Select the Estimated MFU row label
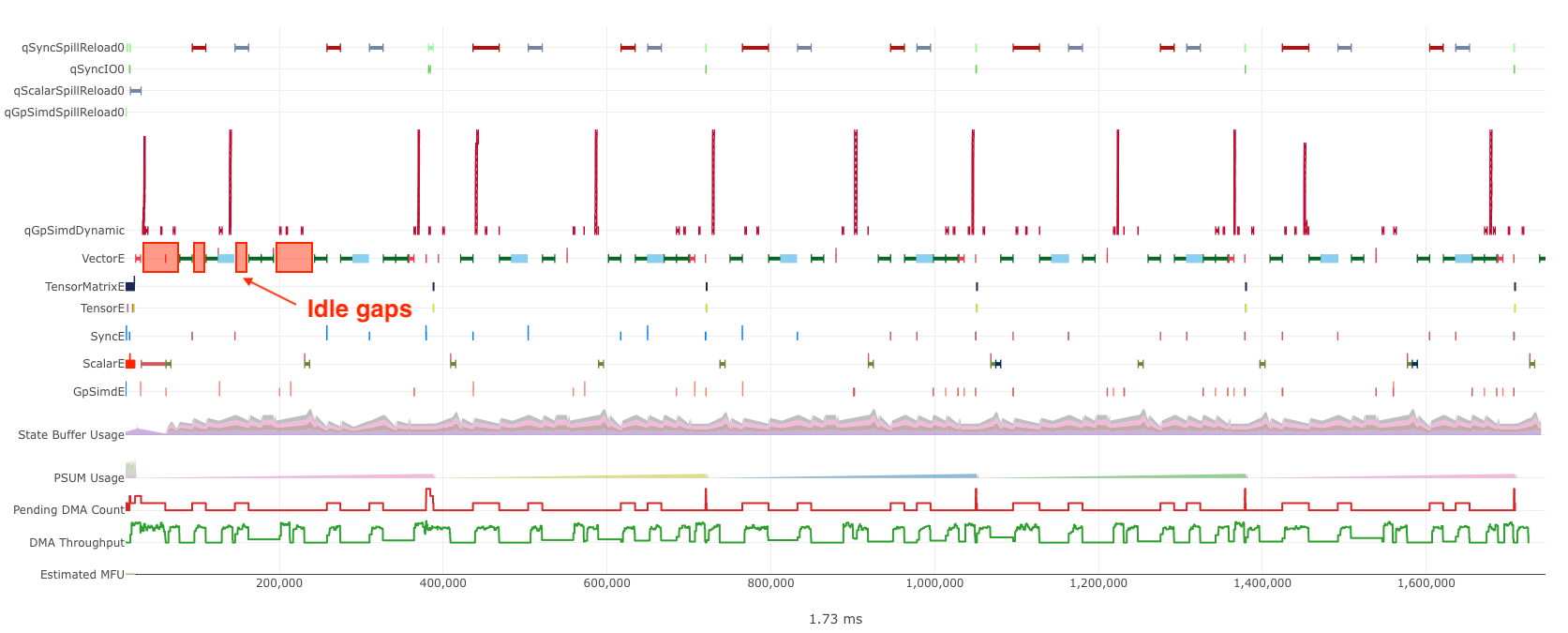The image size is (1568, 633). pos(82,575)
